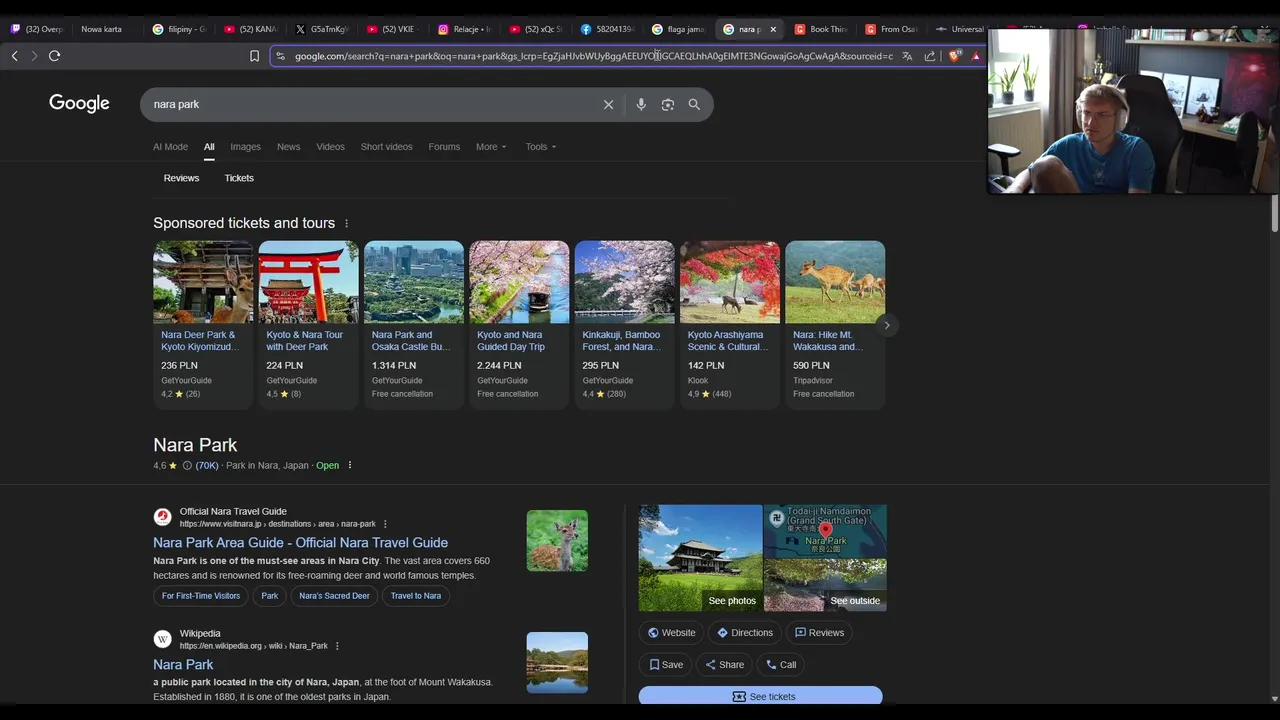Viewport: 1280px width, 720px height.
Task: Go to Google homepage via logo
Action: (79, 103)
